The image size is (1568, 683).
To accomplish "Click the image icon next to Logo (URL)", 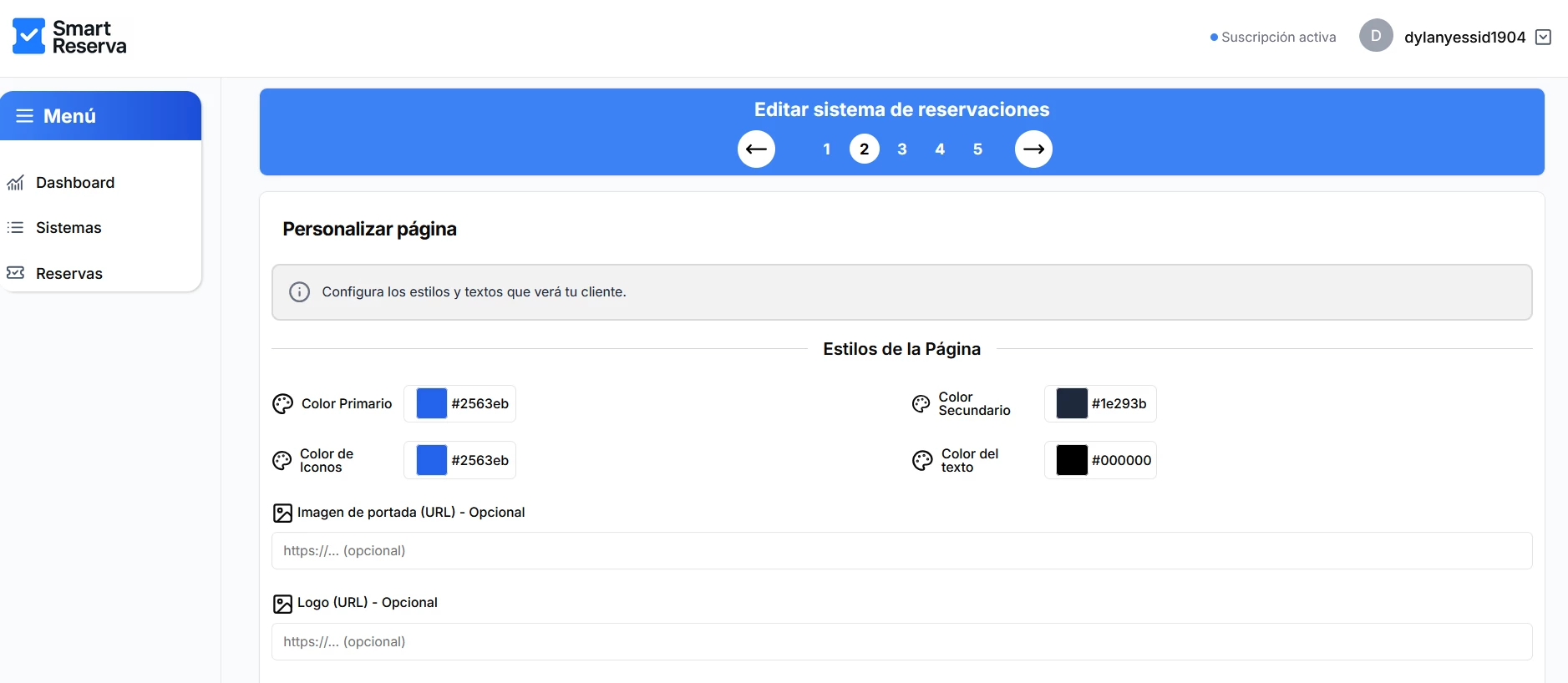I will coord(283,604).
